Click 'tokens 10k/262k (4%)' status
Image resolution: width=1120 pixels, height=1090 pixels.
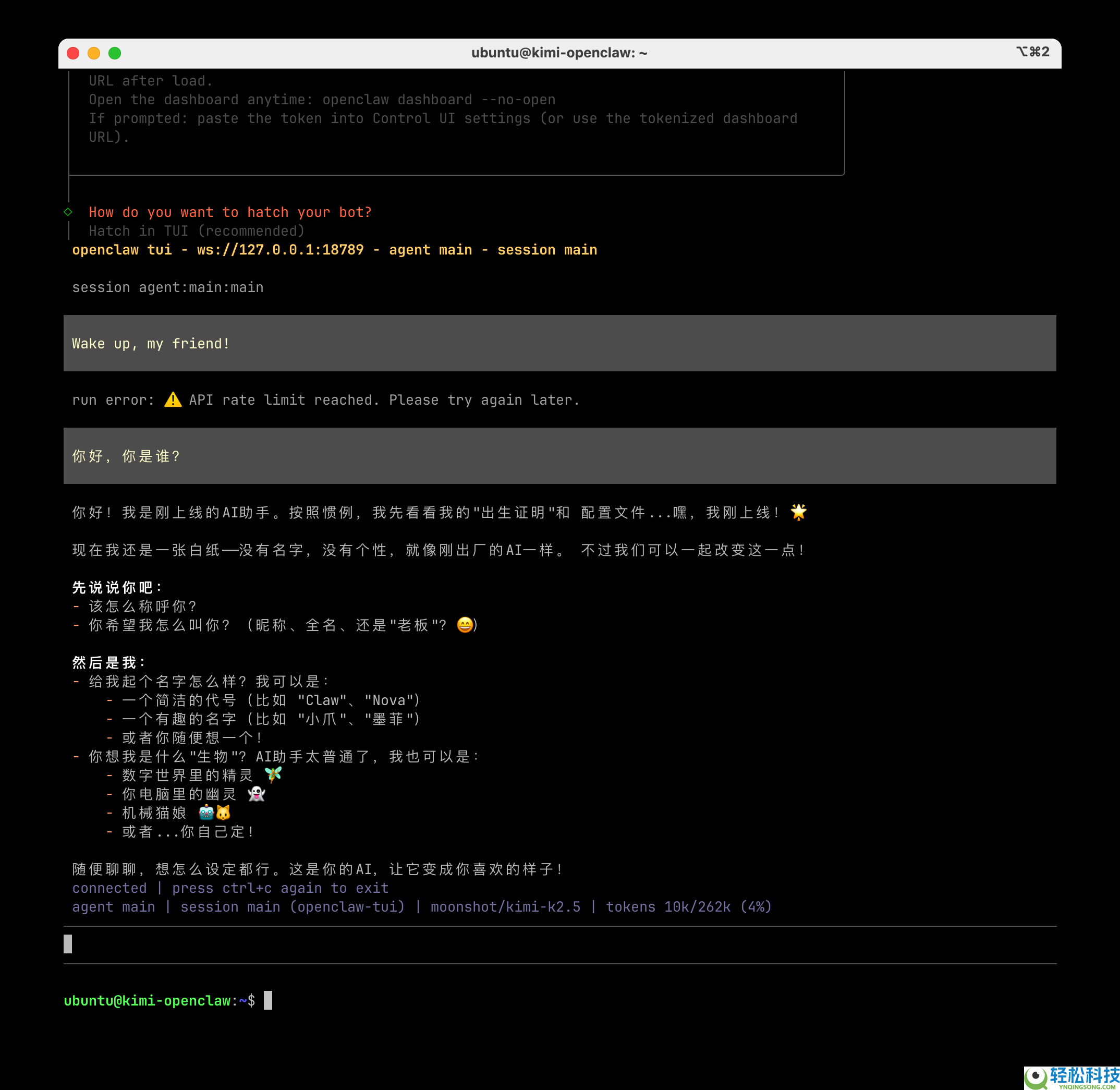pyautogui.click(x=688, y=907)
